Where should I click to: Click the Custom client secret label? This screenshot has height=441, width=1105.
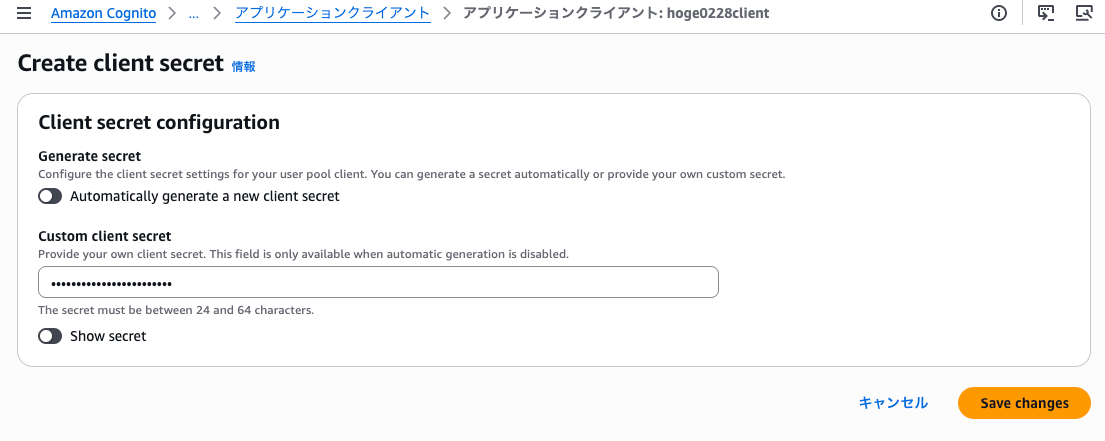pyautogui.click(x=104, y=236)
